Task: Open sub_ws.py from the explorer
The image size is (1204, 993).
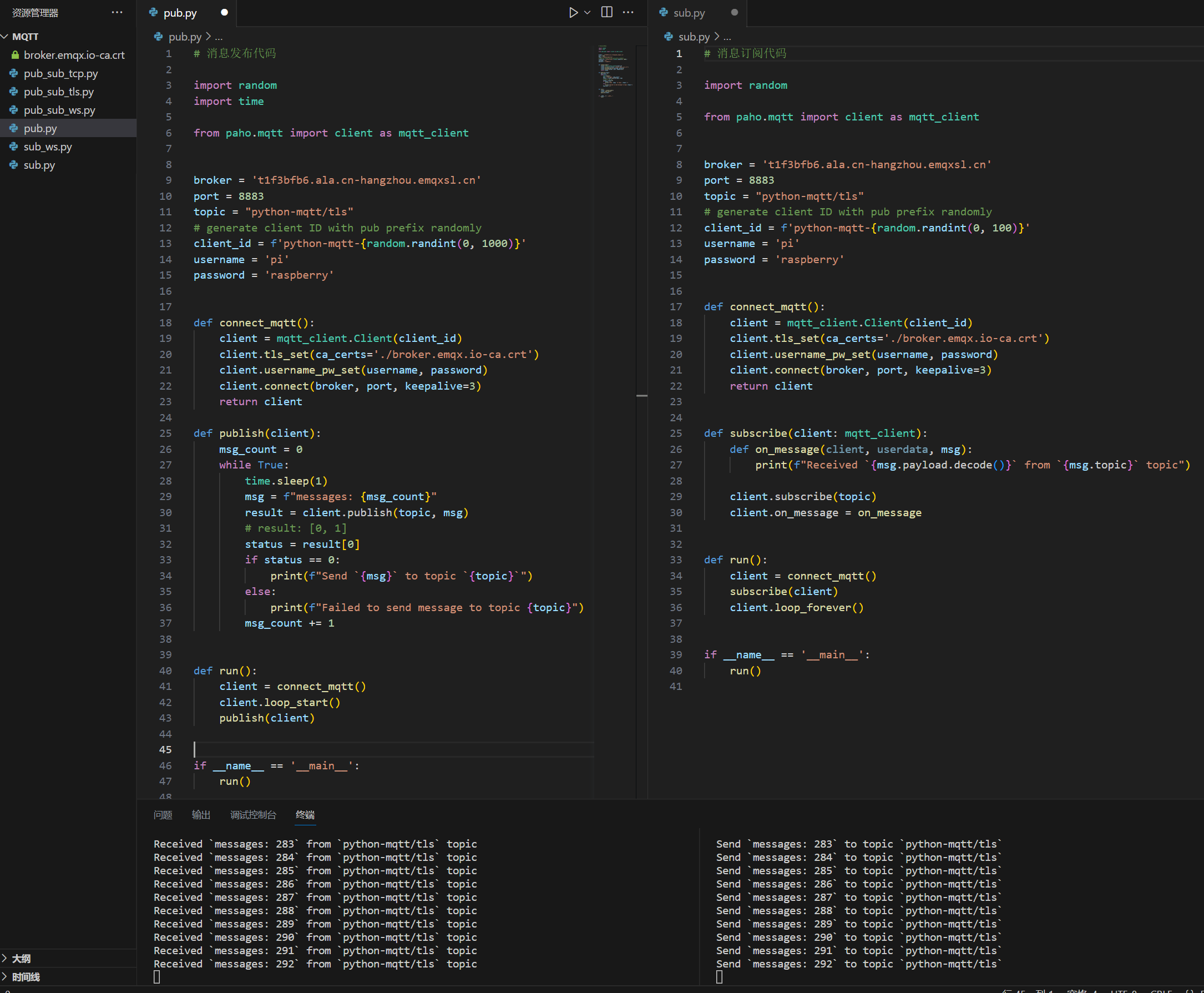Action: [48, 147]
